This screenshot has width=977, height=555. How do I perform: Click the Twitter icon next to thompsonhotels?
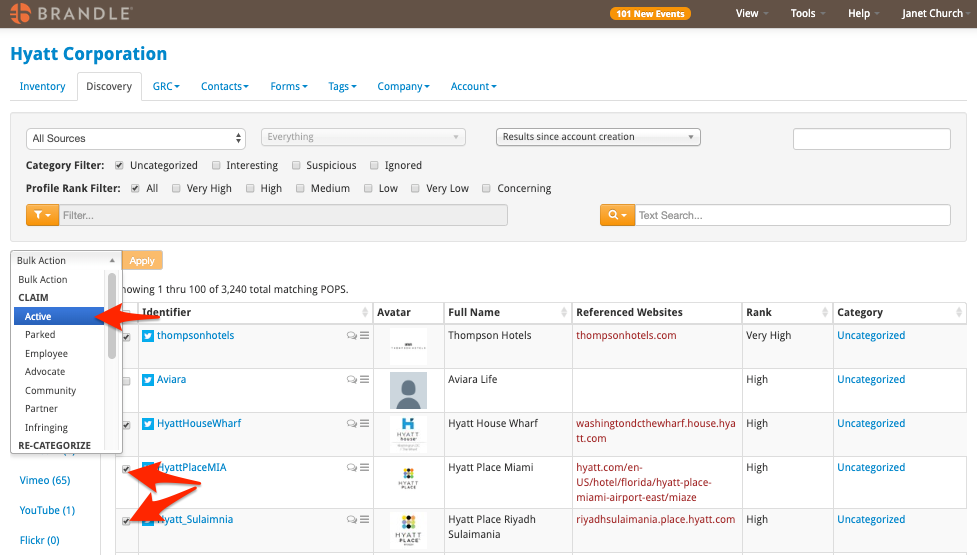click(x=148, y=336)
